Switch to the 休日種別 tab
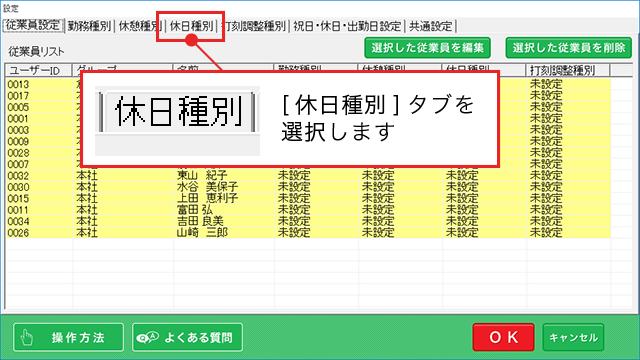Screen dimensions: 640x360 [x=191, y=26]
